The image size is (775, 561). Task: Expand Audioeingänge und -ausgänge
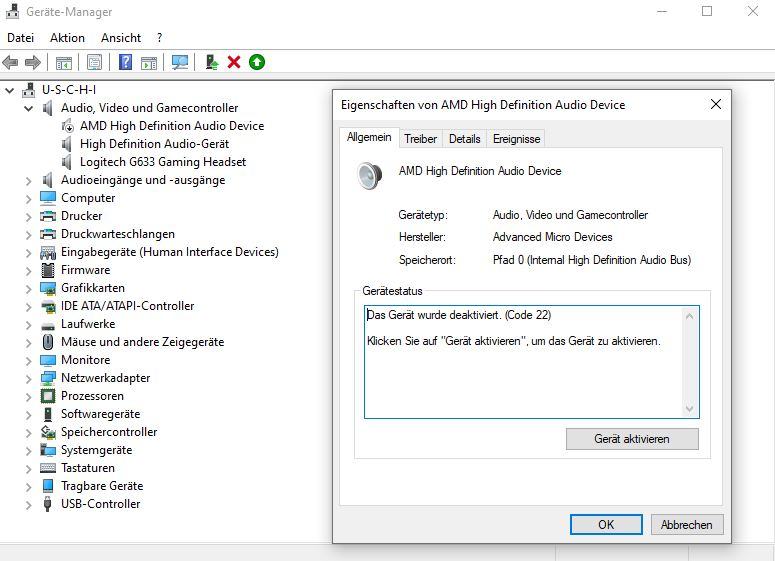(x=29, y=181)
